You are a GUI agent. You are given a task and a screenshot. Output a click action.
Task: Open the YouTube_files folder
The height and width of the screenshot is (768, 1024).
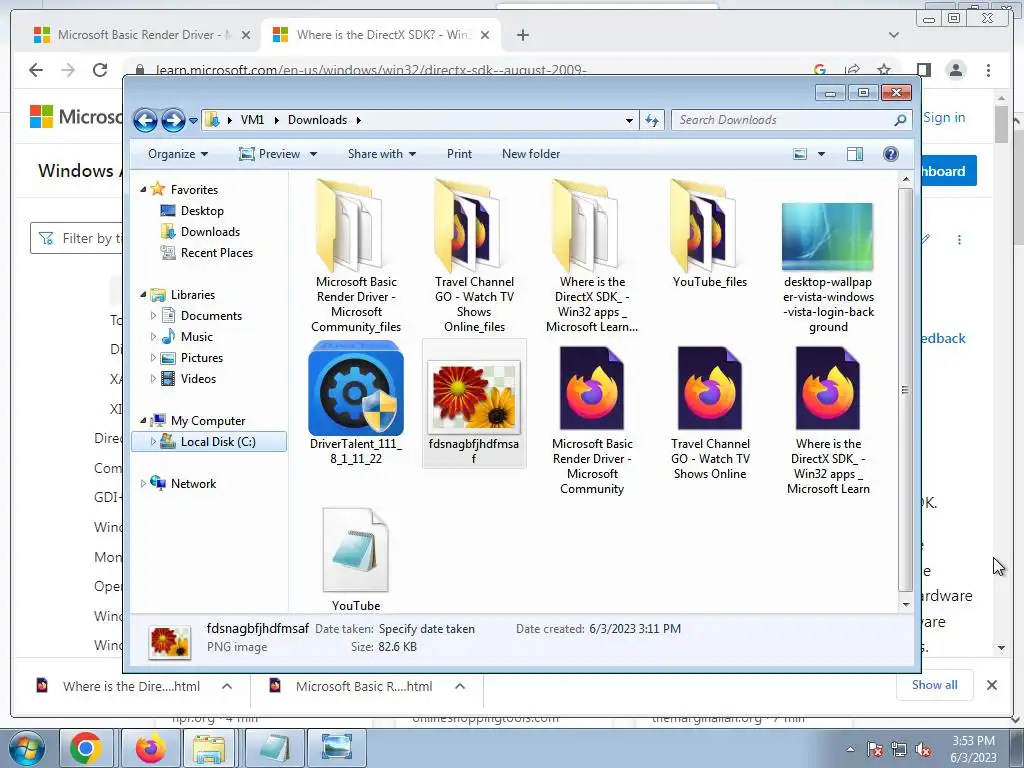709,226
